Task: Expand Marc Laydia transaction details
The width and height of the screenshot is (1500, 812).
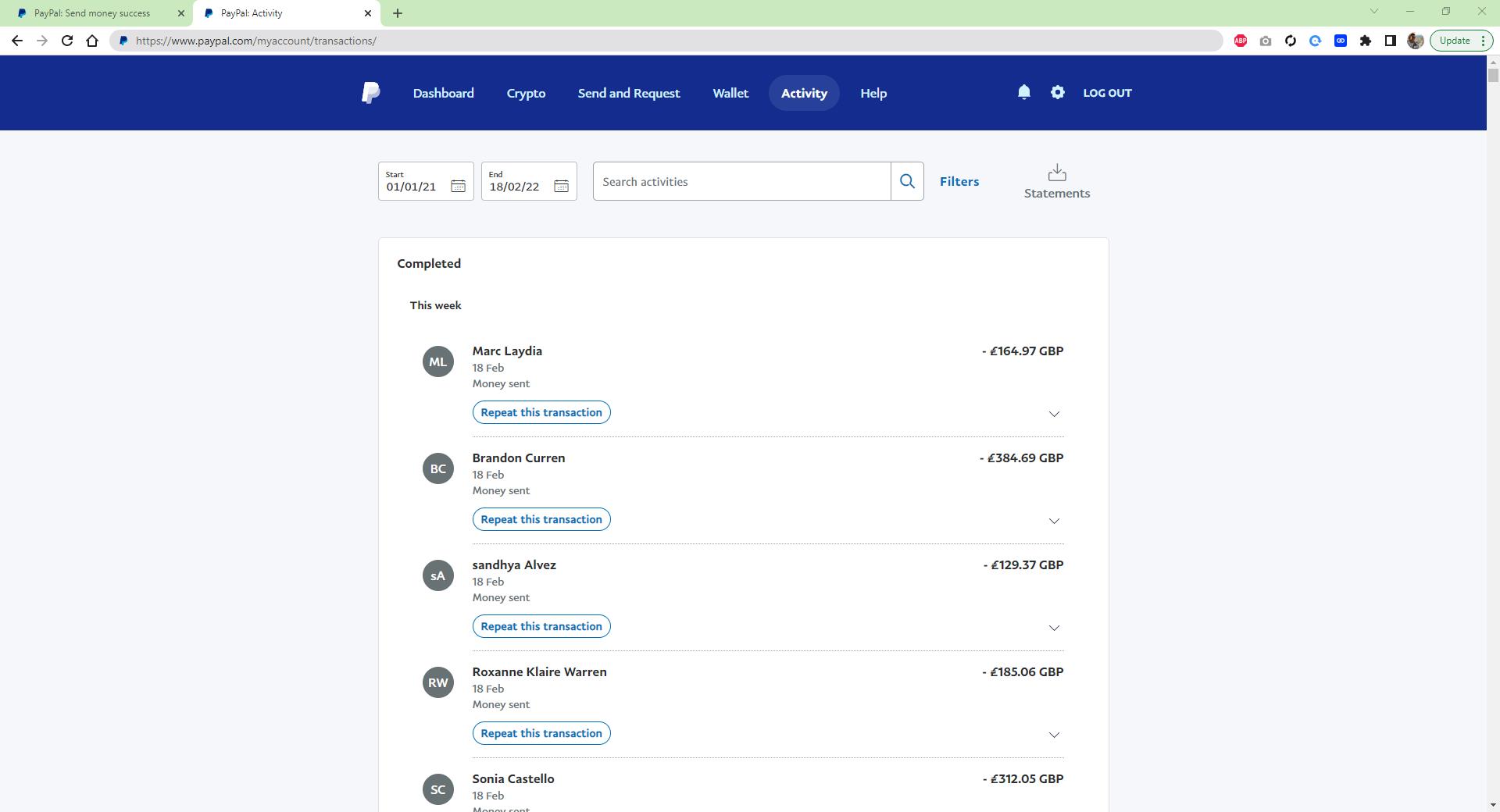Action: 1053,414
